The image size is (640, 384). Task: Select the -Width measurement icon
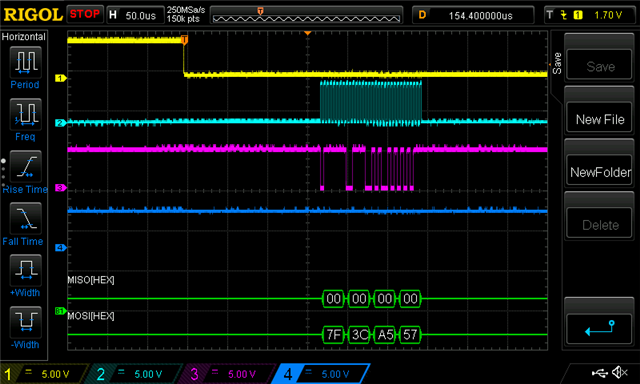click(25, 322)
